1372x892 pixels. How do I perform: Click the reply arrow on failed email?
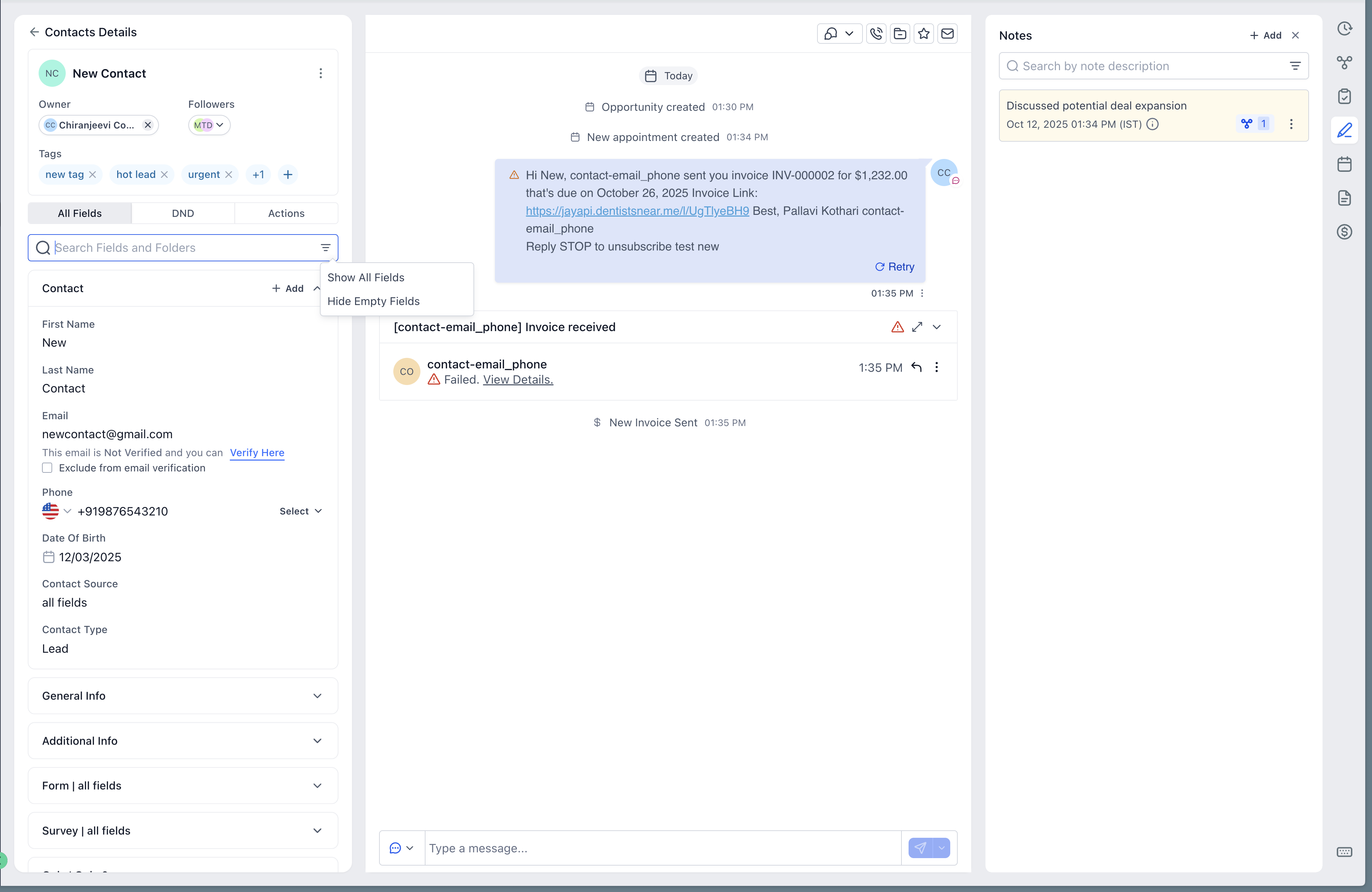916,367
